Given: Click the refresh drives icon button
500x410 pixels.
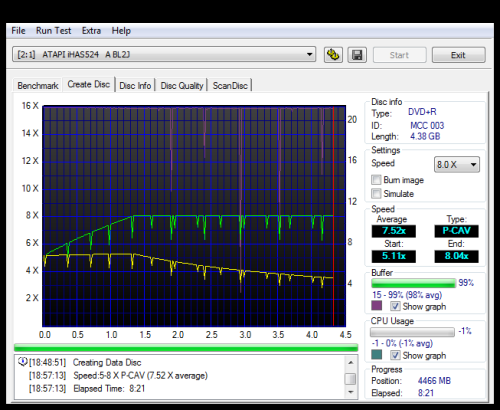Looking at the screenshot, I should 333,55.
